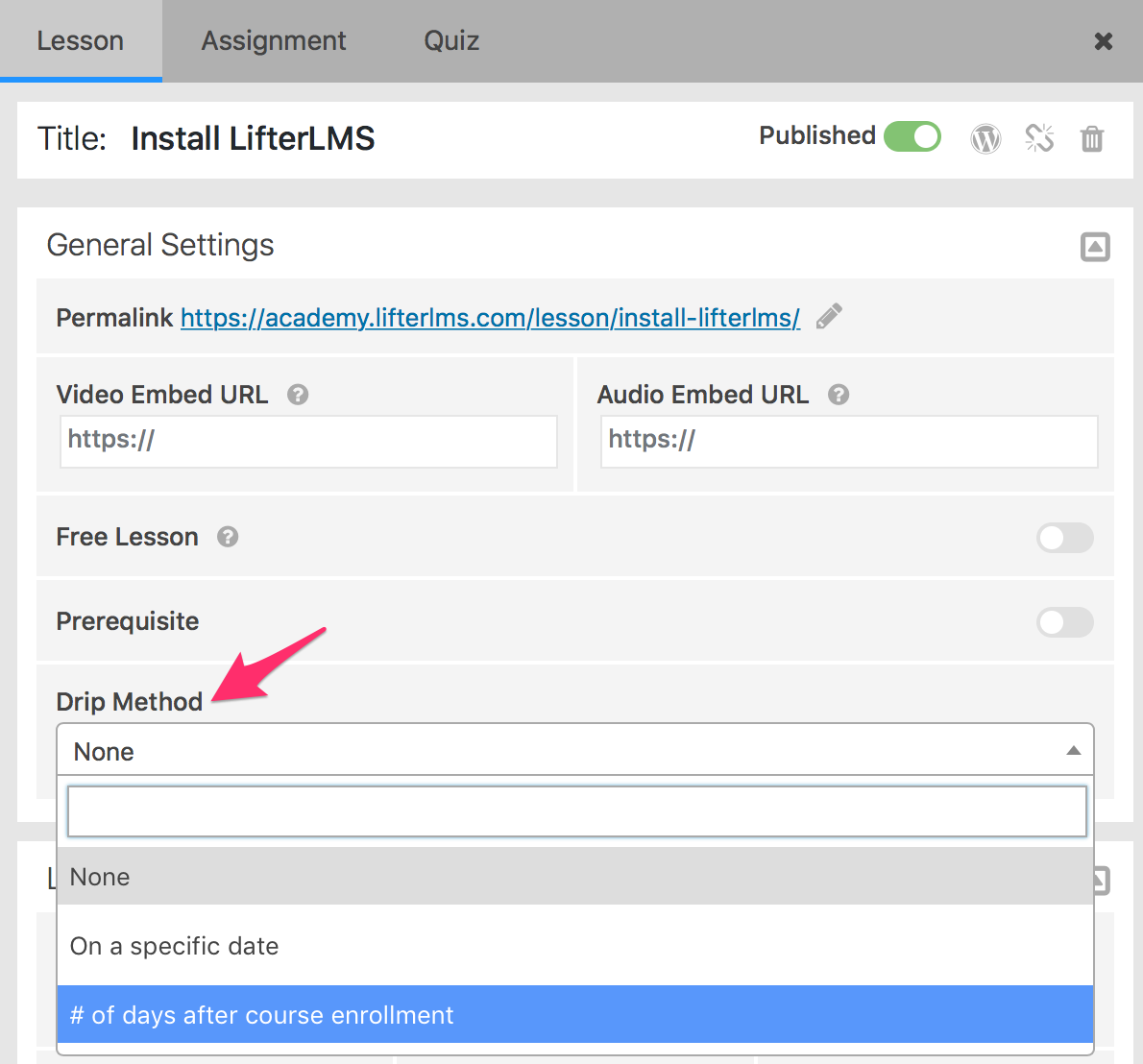Close the lesson editor panel

pyautogui.click(x=1104, y=41)
